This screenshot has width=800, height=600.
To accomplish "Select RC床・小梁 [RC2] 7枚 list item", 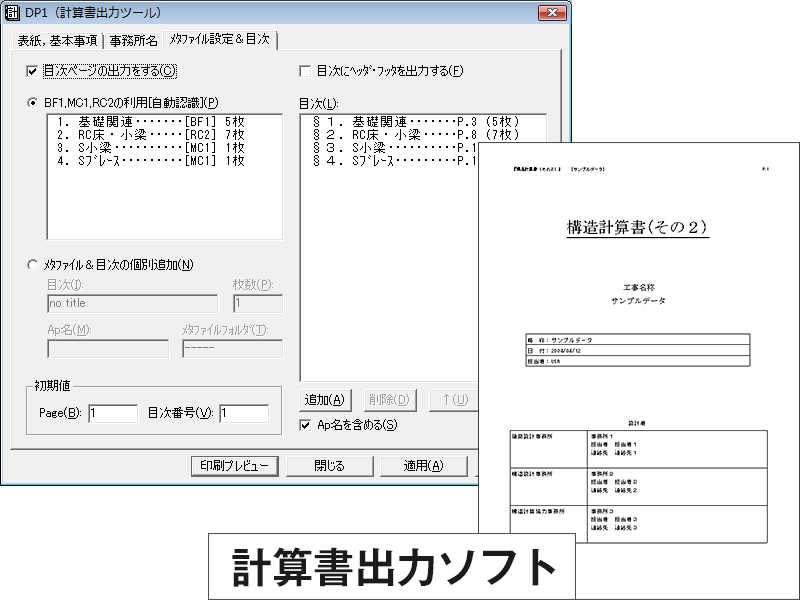I will [150, 134].
